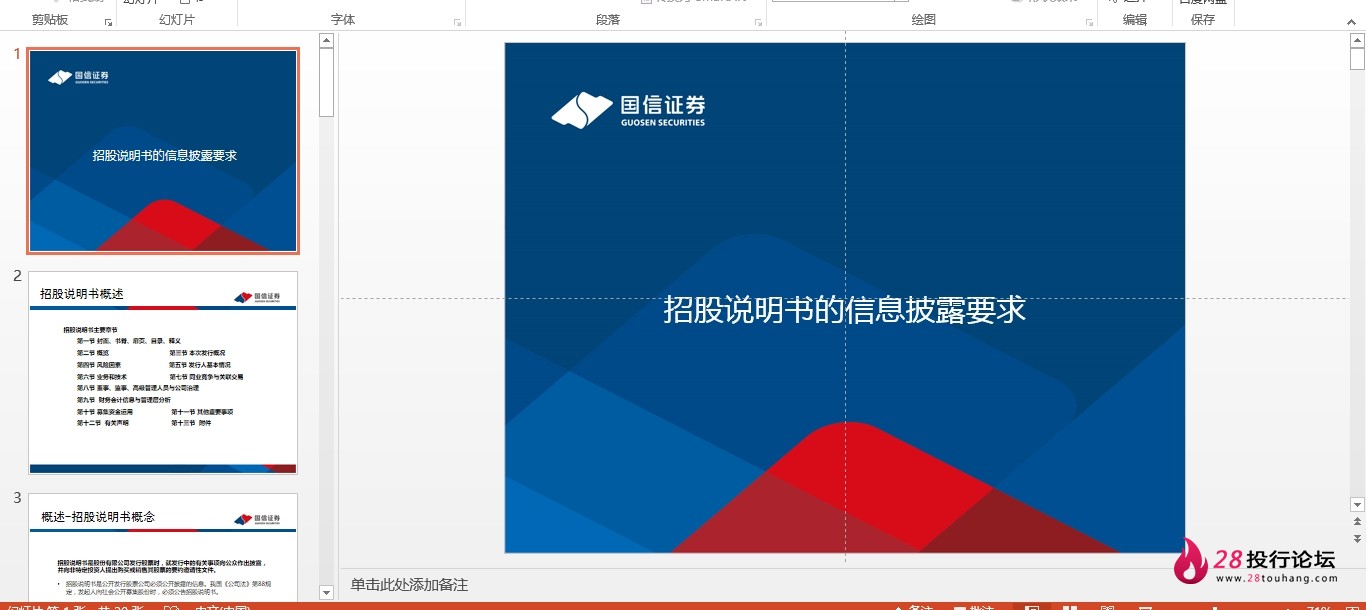Go to previous slide via double-up arrow

tap(1357, 521)
